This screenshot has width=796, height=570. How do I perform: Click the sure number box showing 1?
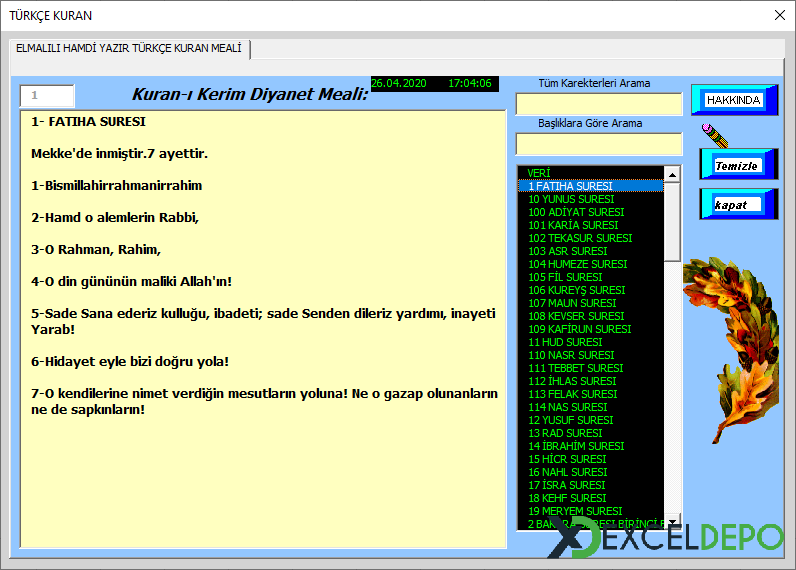point(47,95)
